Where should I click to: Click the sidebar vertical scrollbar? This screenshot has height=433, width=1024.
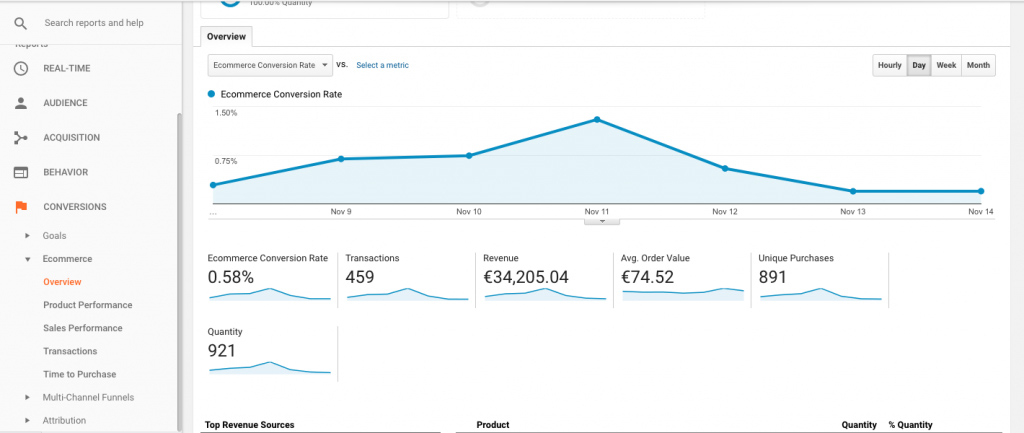[180, 271]
